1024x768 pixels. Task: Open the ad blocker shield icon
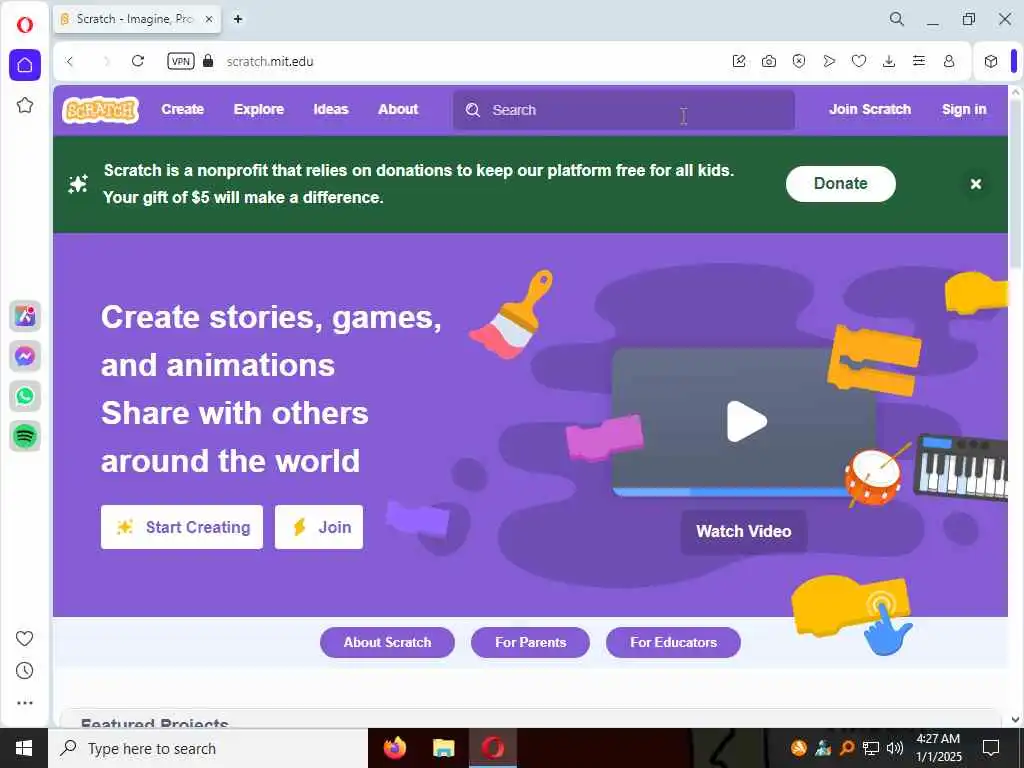pos(799,61)
